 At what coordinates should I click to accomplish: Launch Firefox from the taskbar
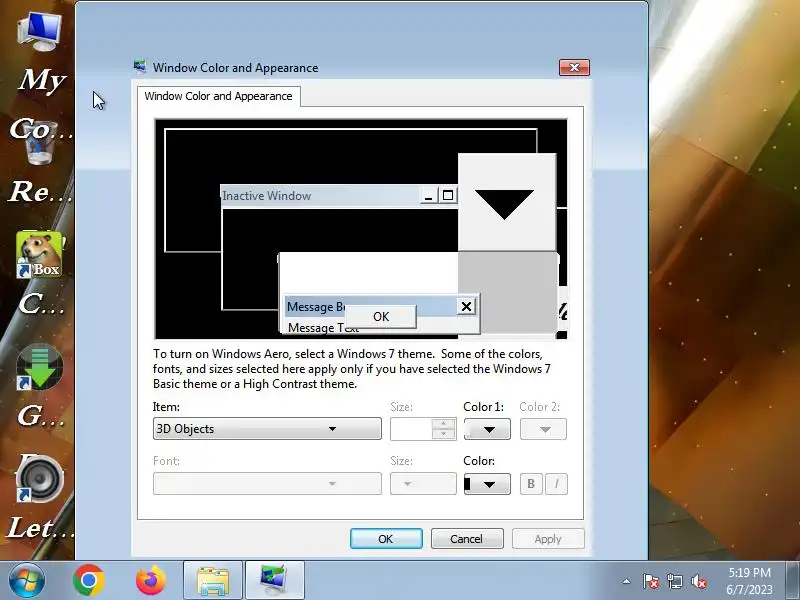click(x=151, y=581)
